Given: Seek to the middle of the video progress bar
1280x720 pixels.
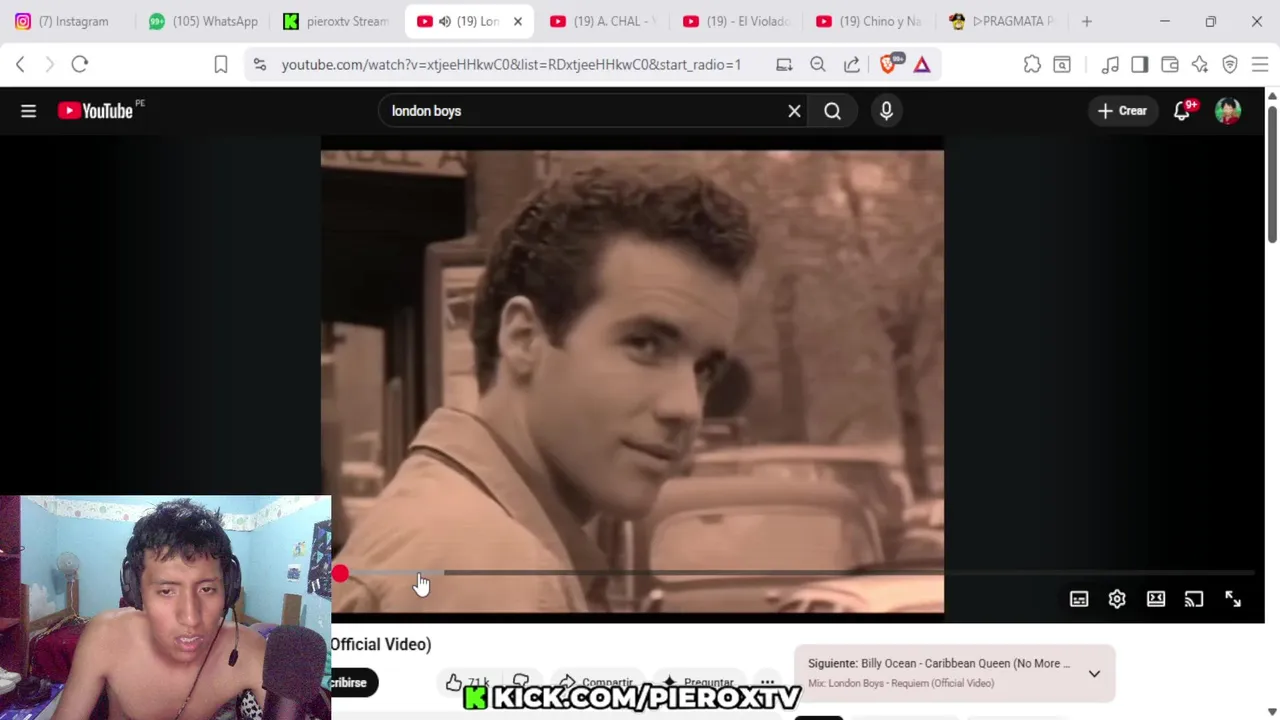Looking at the screenshot, I should pyautogui.click(x=795, y=574).
